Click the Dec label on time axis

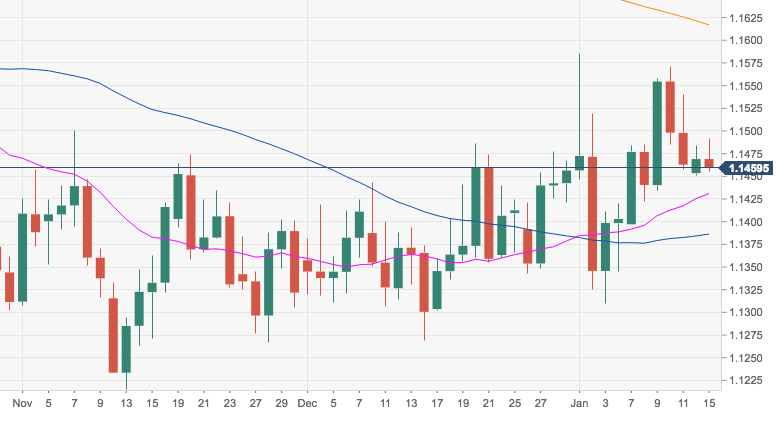pos(307,403)
